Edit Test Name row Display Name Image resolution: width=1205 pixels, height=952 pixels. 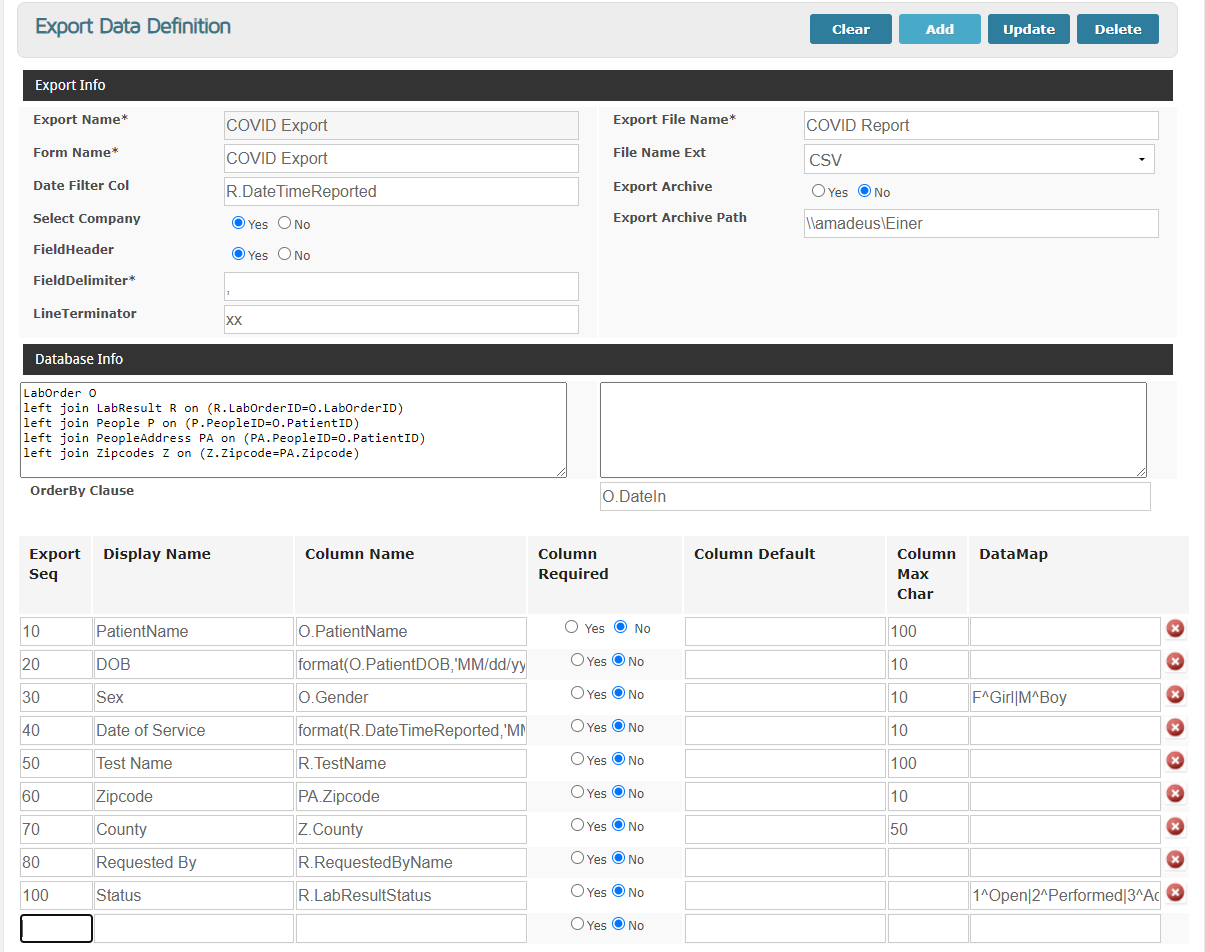click(x=194, y=763)
